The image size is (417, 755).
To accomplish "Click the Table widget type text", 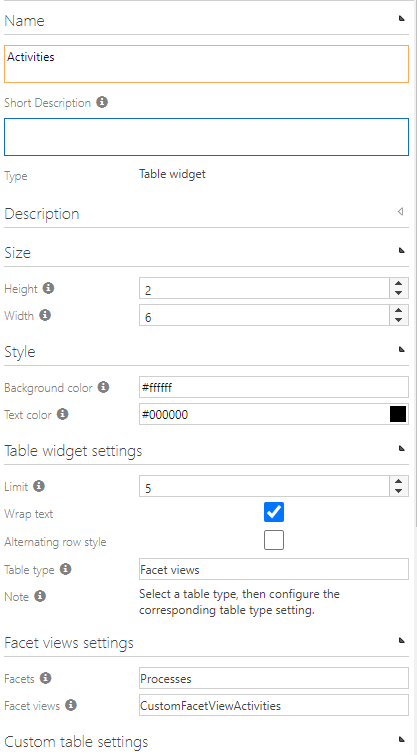I will point(172,174).
